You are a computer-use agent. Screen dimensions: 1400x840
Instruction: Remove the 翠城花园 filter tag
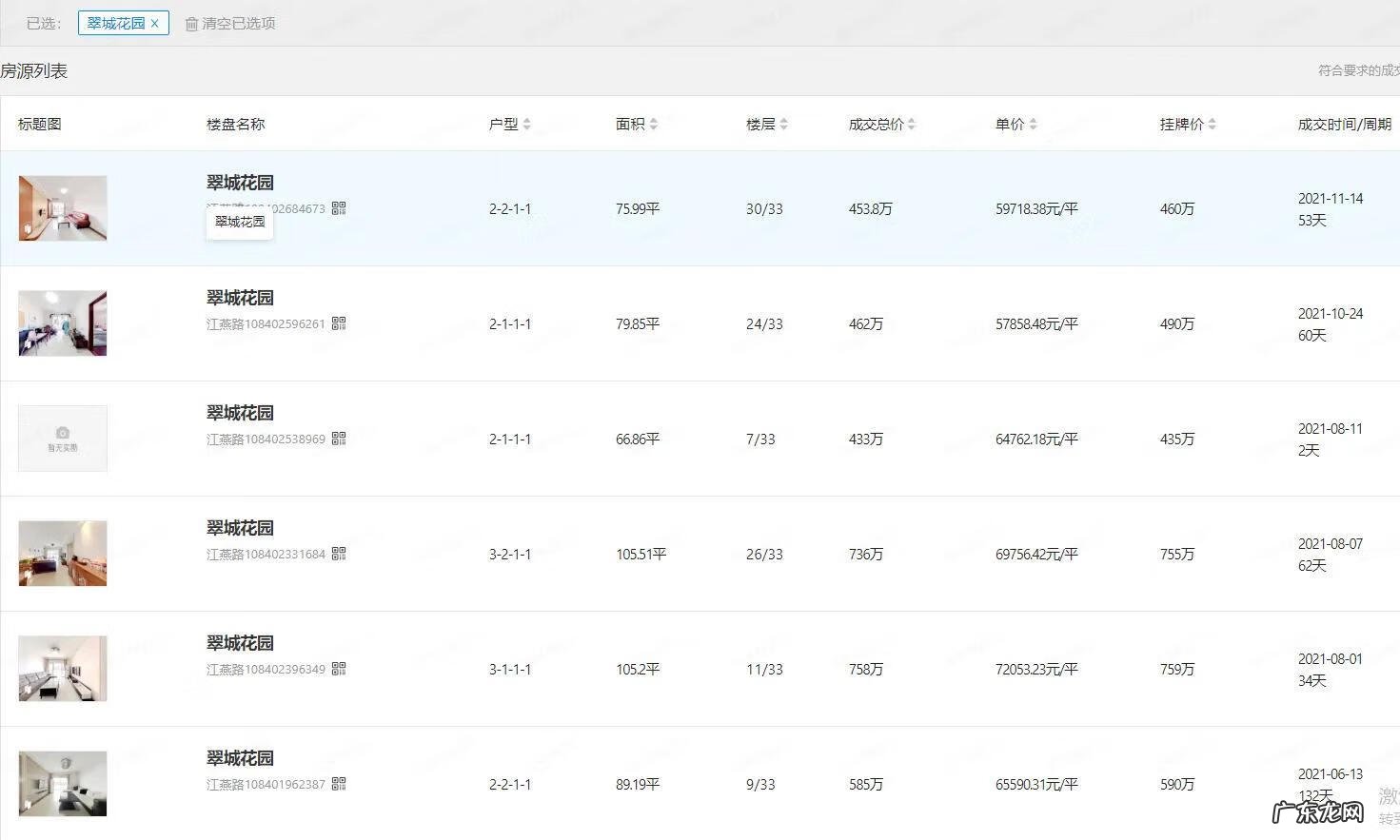[x=155, y=24]
